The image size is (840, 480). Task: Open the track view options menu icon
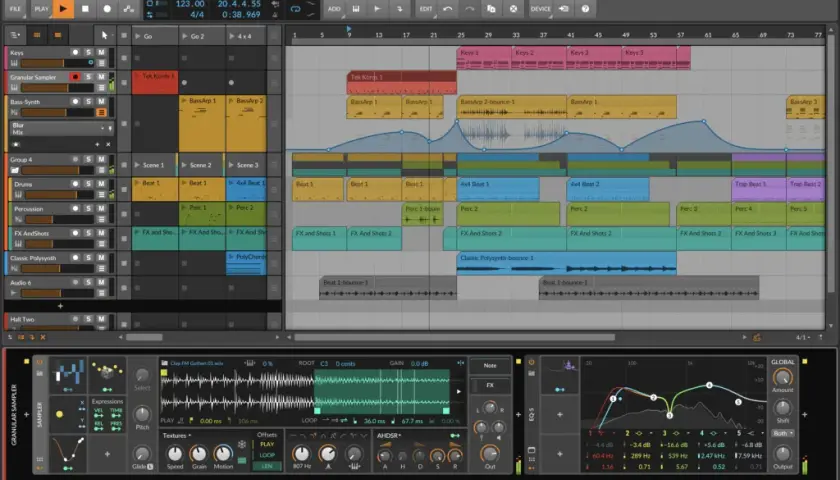pos(15,35)
